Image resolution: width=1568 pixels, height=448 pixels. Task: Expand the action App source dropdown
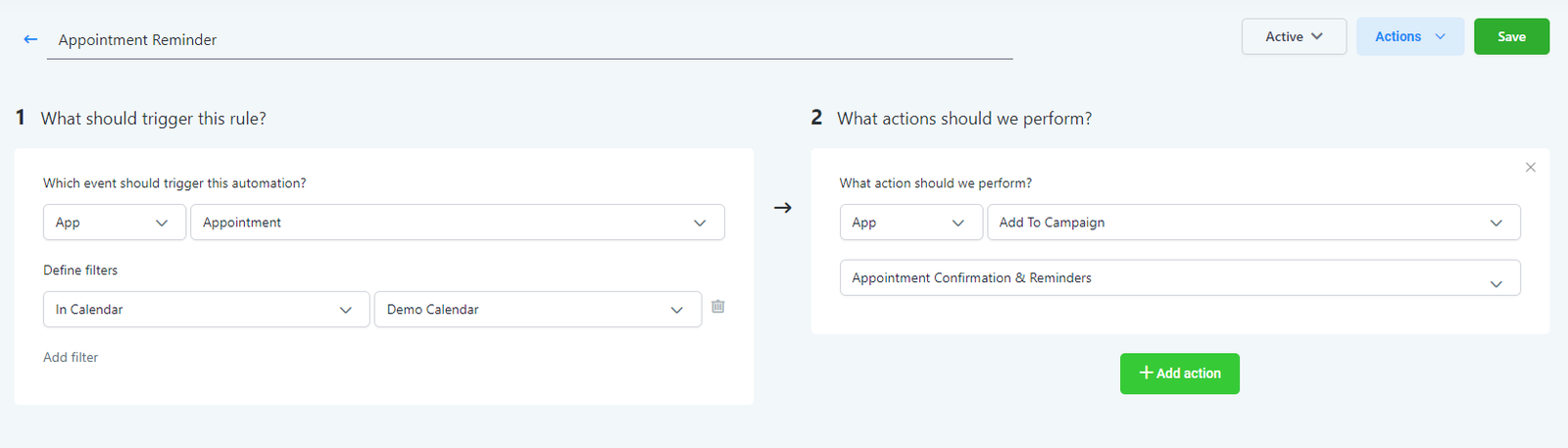(910, 223)
